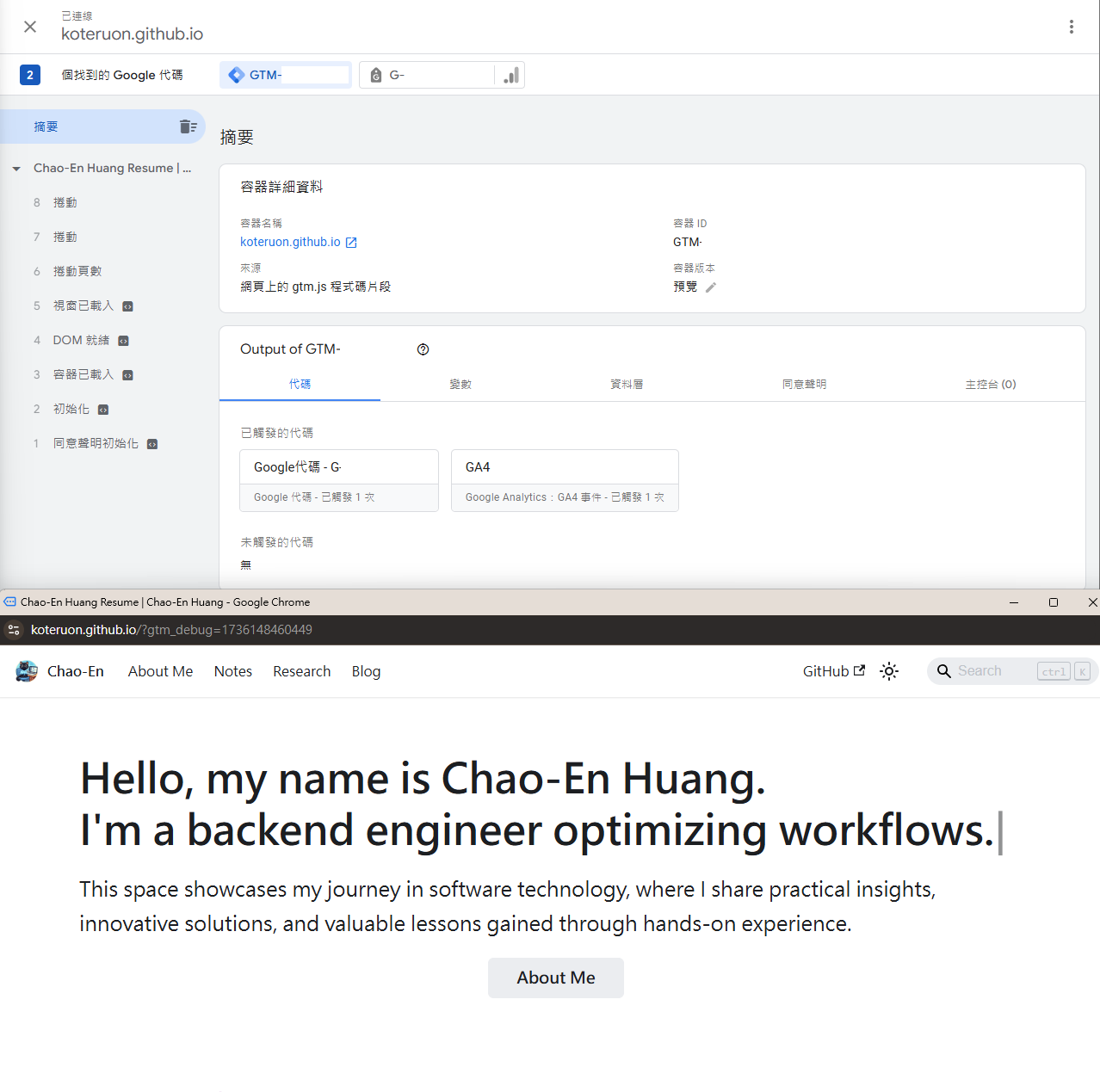
Task: Open the GTM container ID selector
Action: tap(285, 75)
